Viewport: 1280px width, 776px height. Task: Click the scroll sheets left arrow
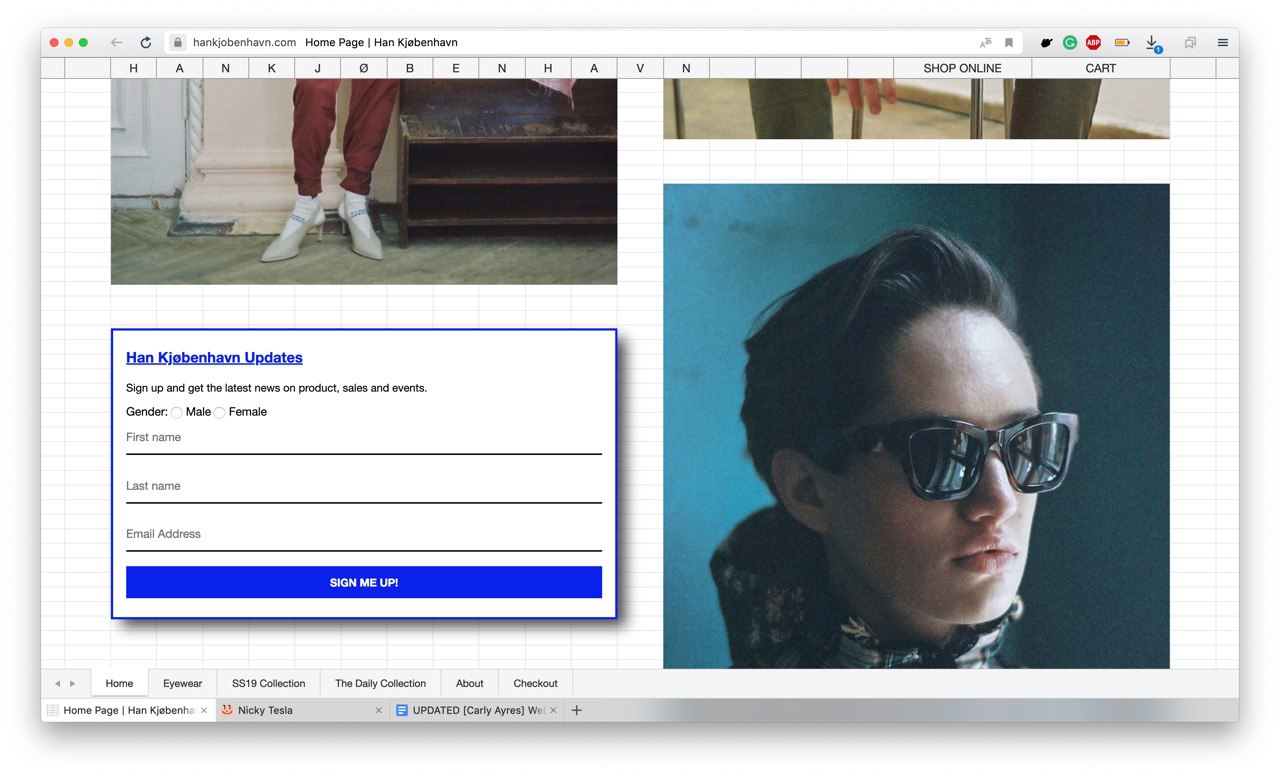click(57, 684)
